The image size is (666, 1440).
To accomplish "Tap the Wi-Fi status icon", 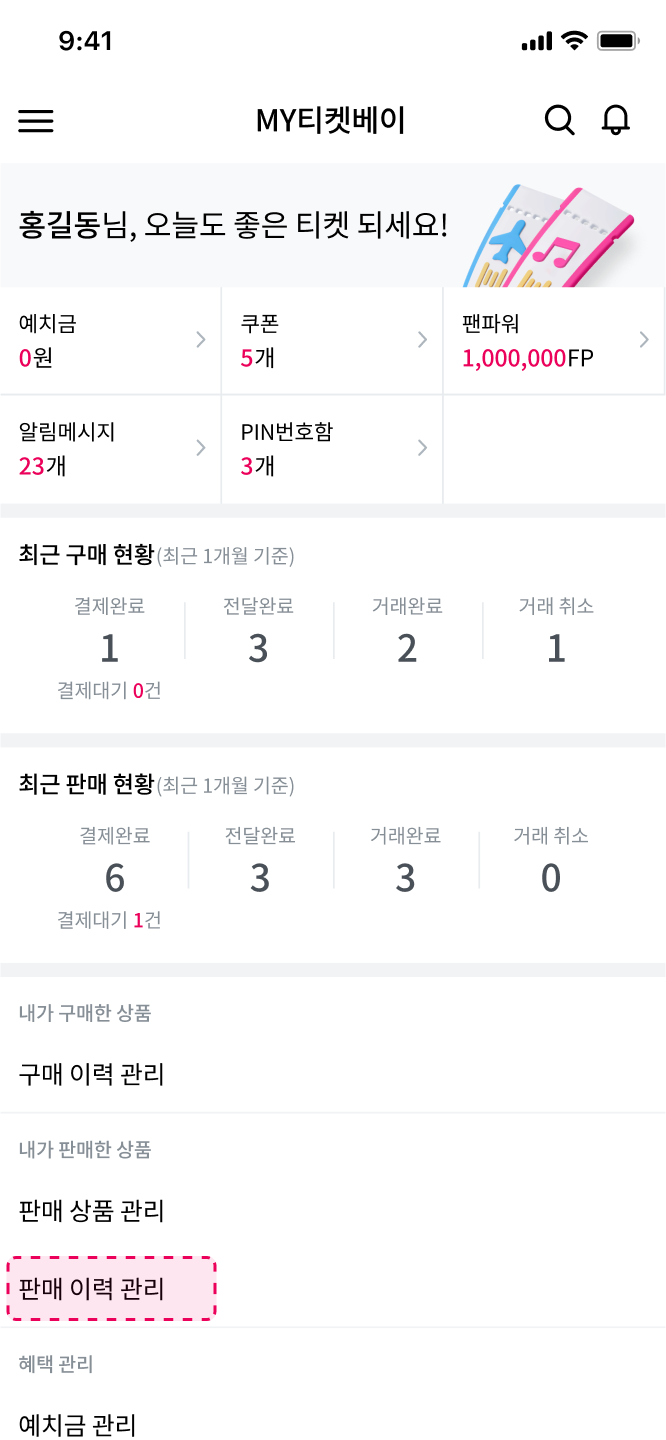I will pyautogui.click(x=574, y=41).
